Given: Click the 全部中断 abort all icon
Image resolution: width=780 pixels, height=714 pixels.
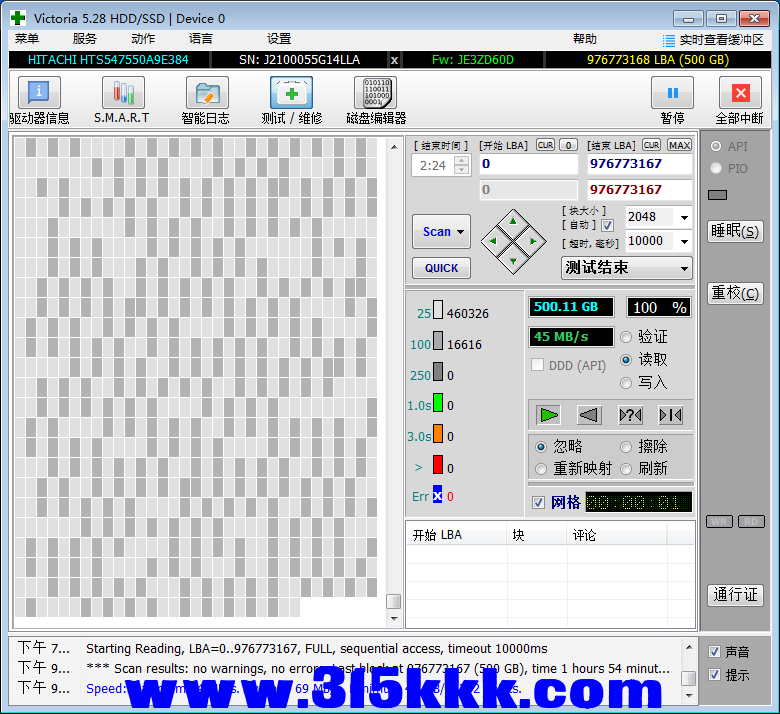Looking at the screenshot, I should pos(740,94).
